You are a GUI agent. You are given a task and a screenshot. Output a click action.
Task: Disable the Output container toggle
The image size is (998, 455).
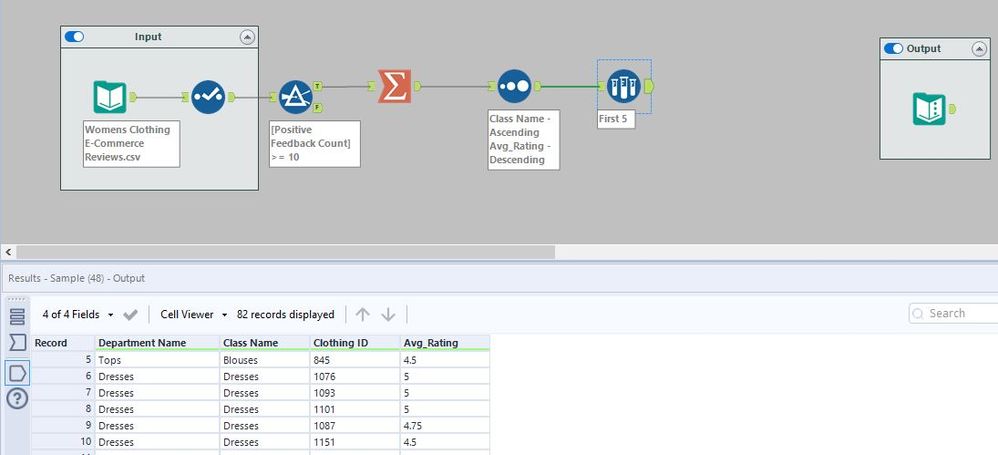pyautogui.click(x=893, y=48)
